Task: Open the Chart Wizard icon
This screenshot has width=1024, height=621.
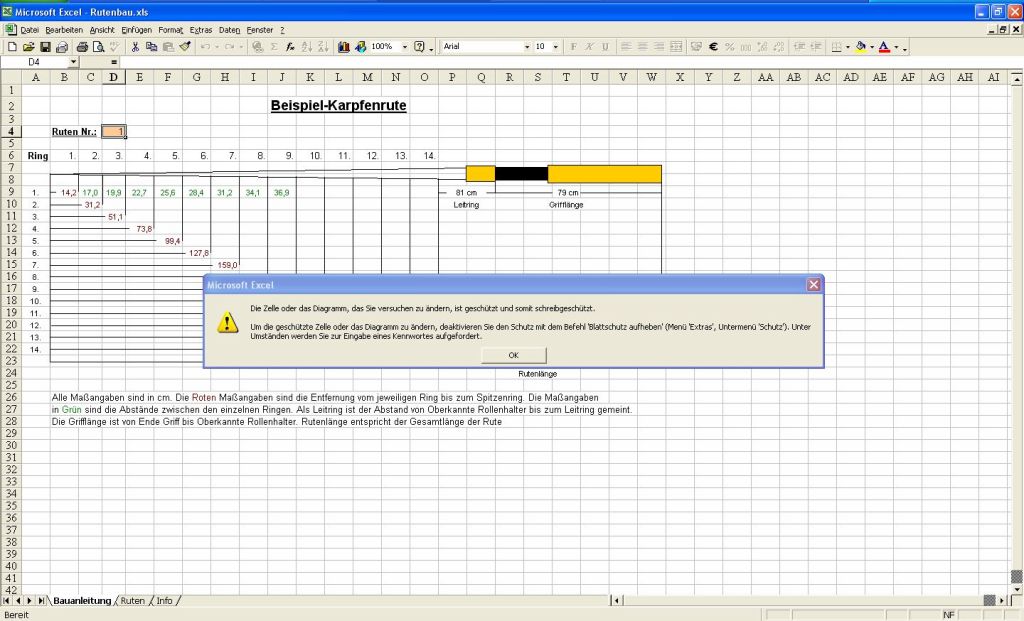Action: coord(344,47)
